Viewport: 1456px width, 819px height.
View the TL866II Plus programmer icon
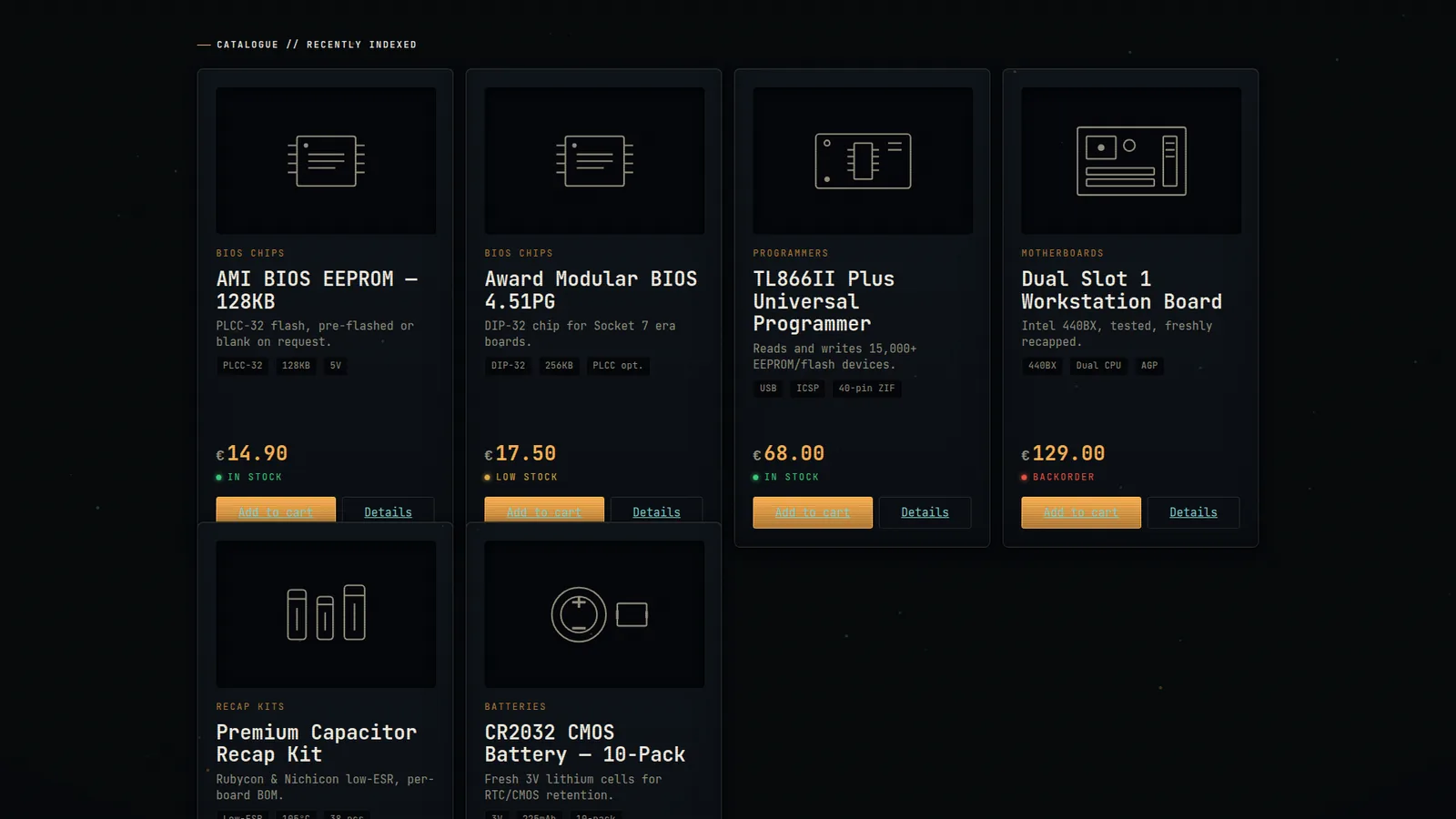[x=863, y=161]
